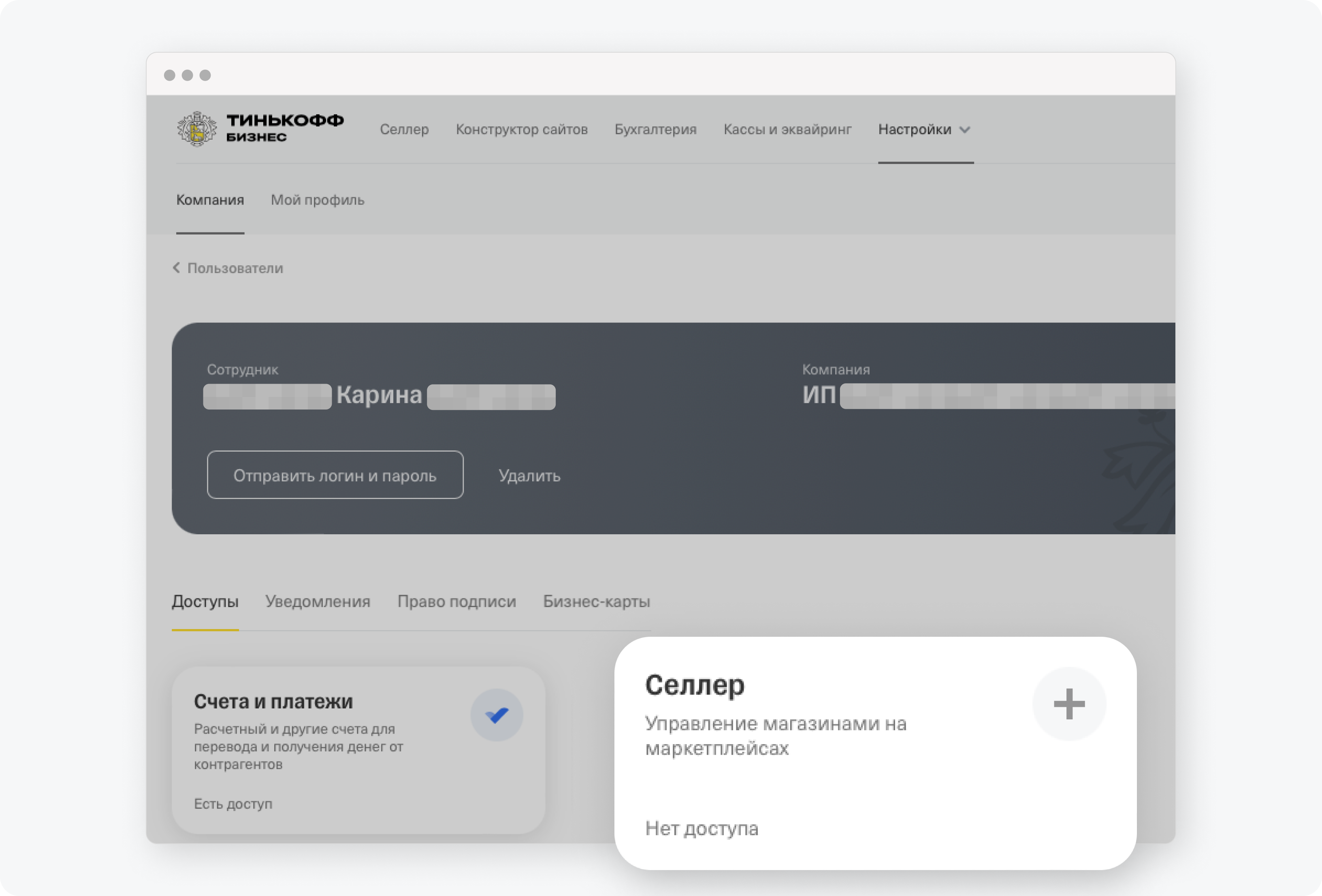Click the Нет доступа status text
The image size is (1322, 896).
(702, 829)
